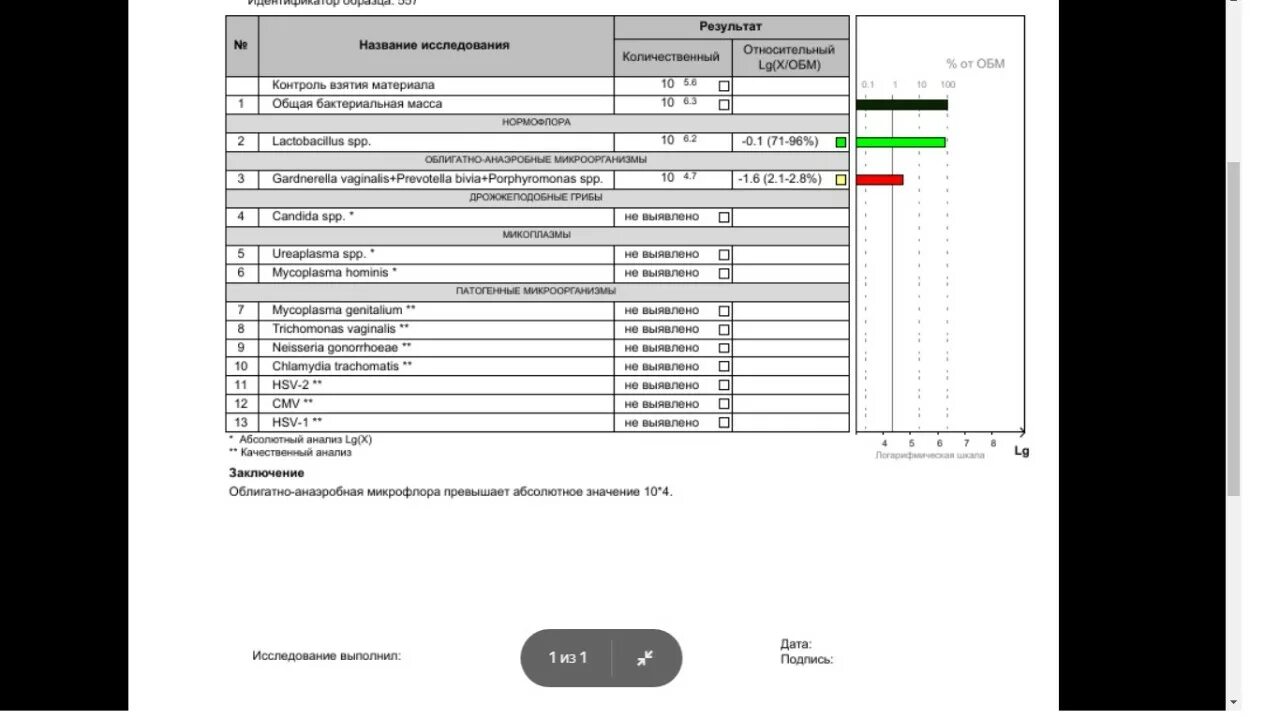Tick the Mycoplasma hominis result checkbox
The image size is (1280, 720).
(724, 273)
